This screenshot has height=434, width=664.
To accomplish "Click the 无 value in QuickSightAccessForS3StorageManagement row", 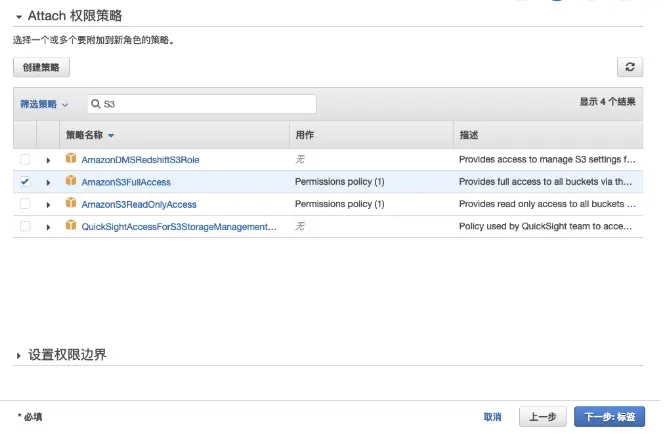I will tap(300, 226).
